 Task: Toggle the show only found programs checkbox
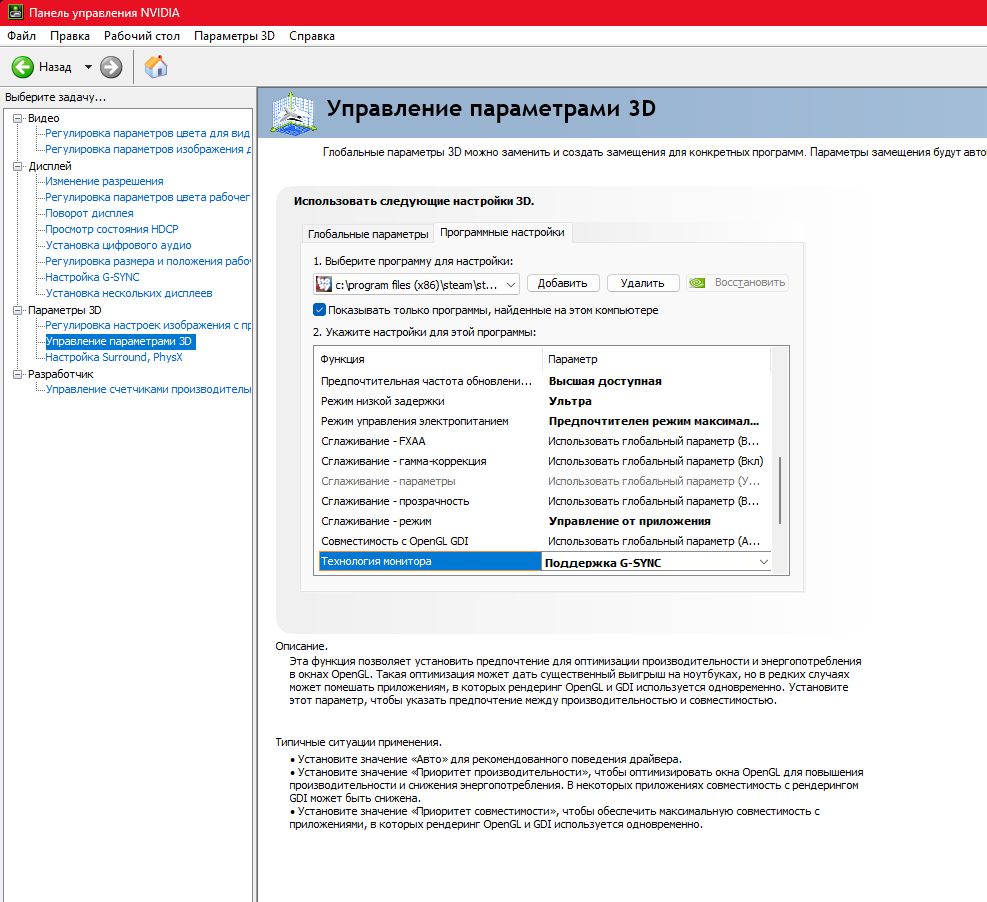point(320,310)
